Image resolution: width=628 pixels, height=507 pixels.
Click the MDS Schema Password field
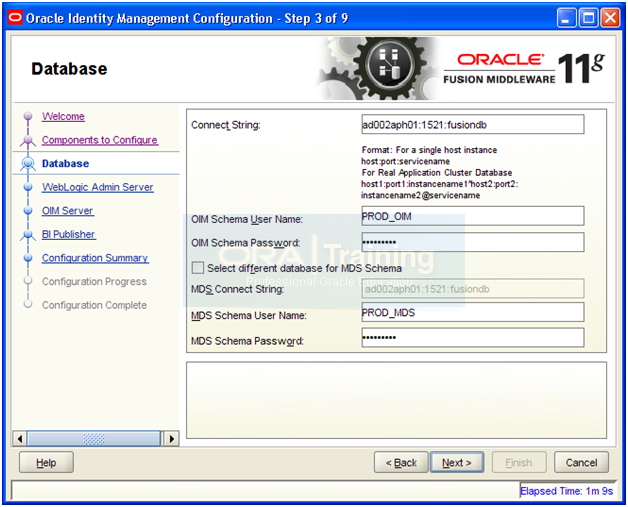tap(473, 338)
